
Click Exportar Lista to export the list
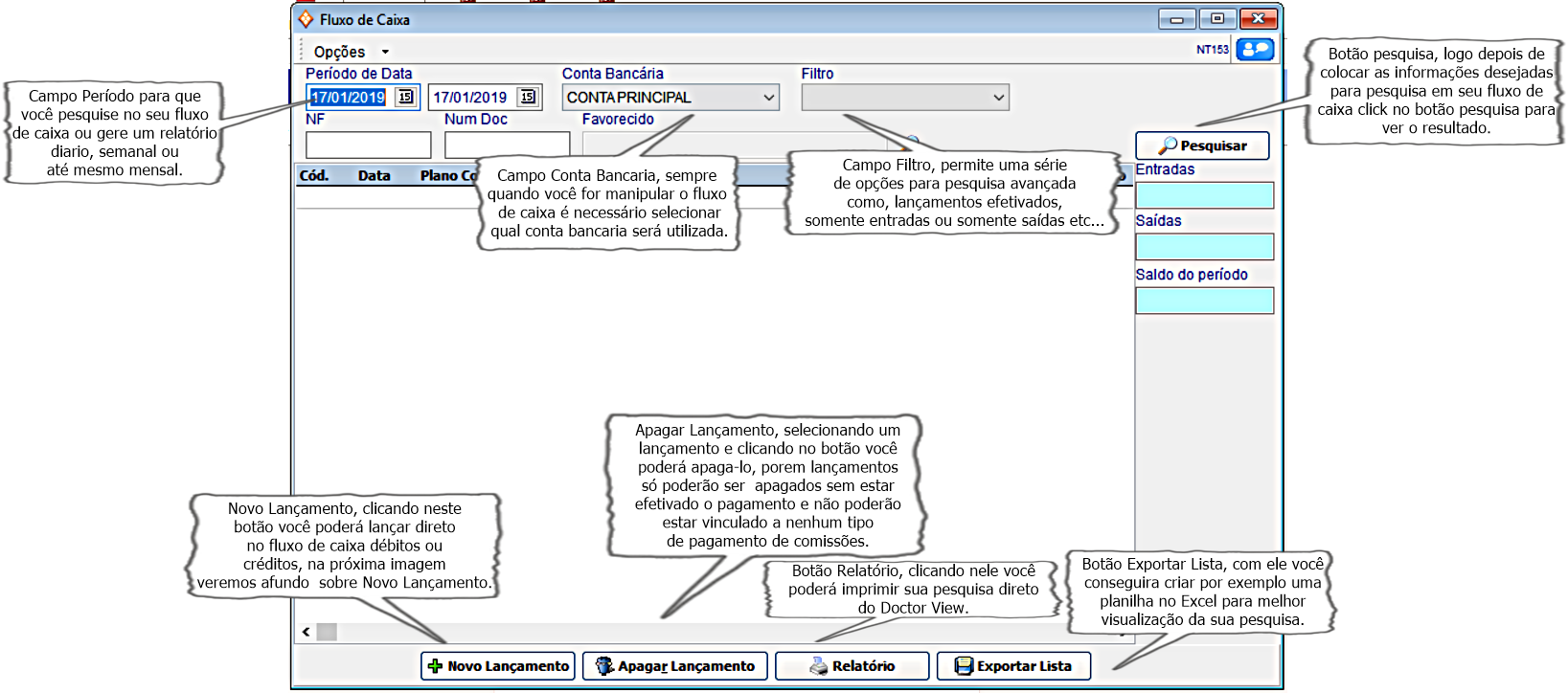point(1012,666)
